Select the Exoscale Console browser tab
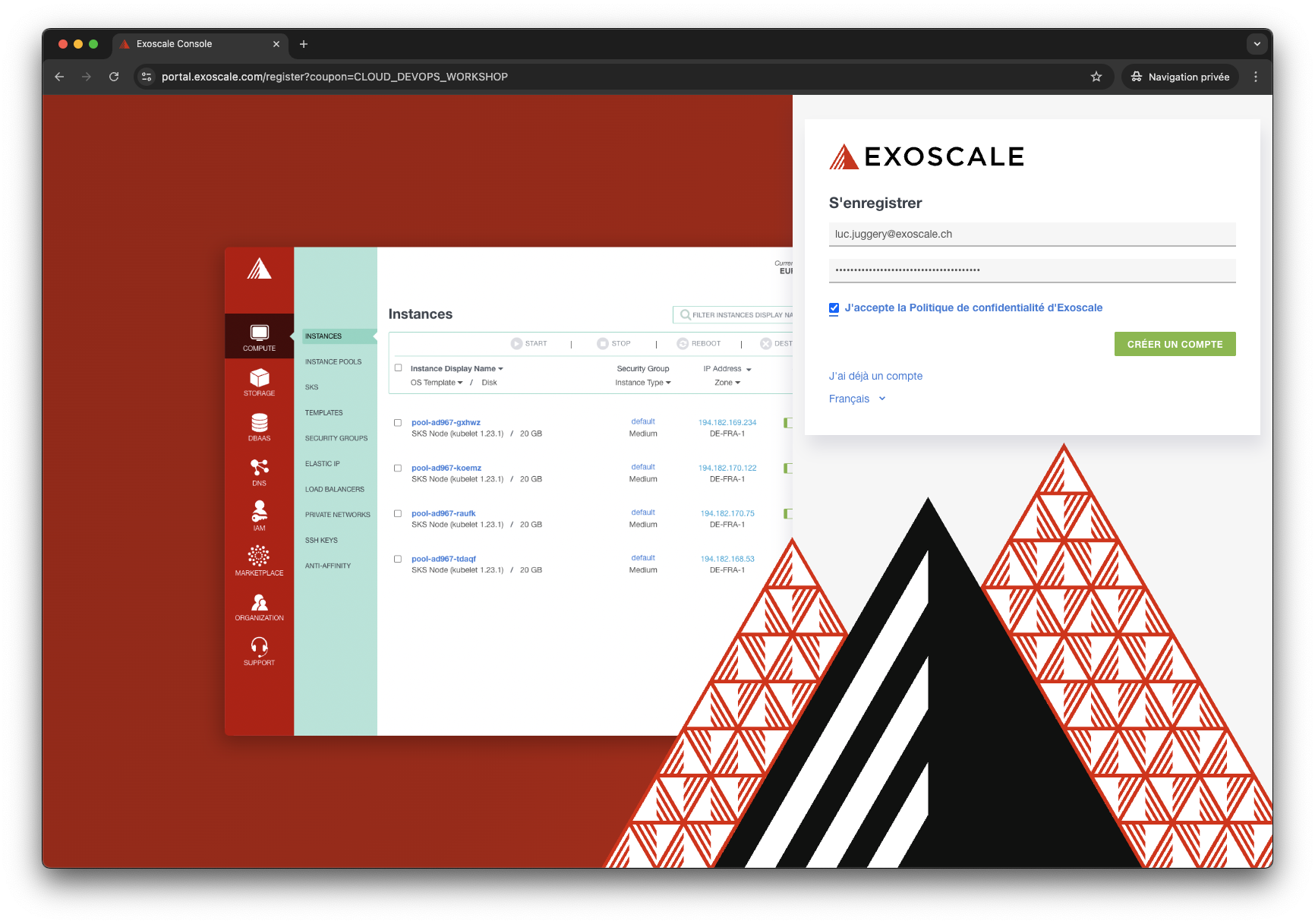Viewport: 1315px width, 924px height. pos(199,44)
